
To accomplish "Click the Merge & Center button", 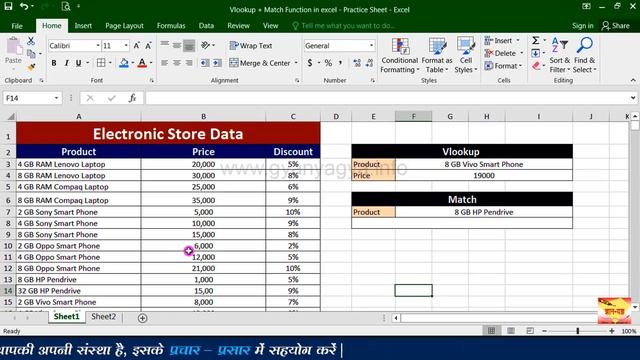I will pyautogui.click(x=260, y=63).
